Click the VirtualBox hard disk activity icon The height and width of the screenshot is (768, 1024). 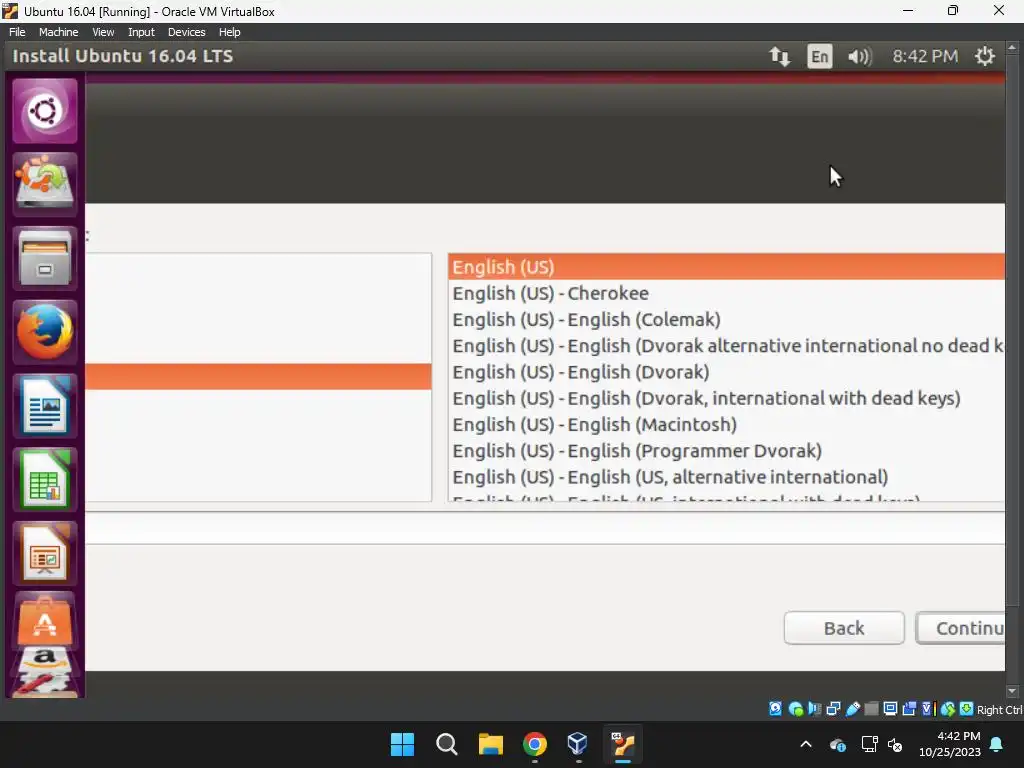(x=775, y=709)
